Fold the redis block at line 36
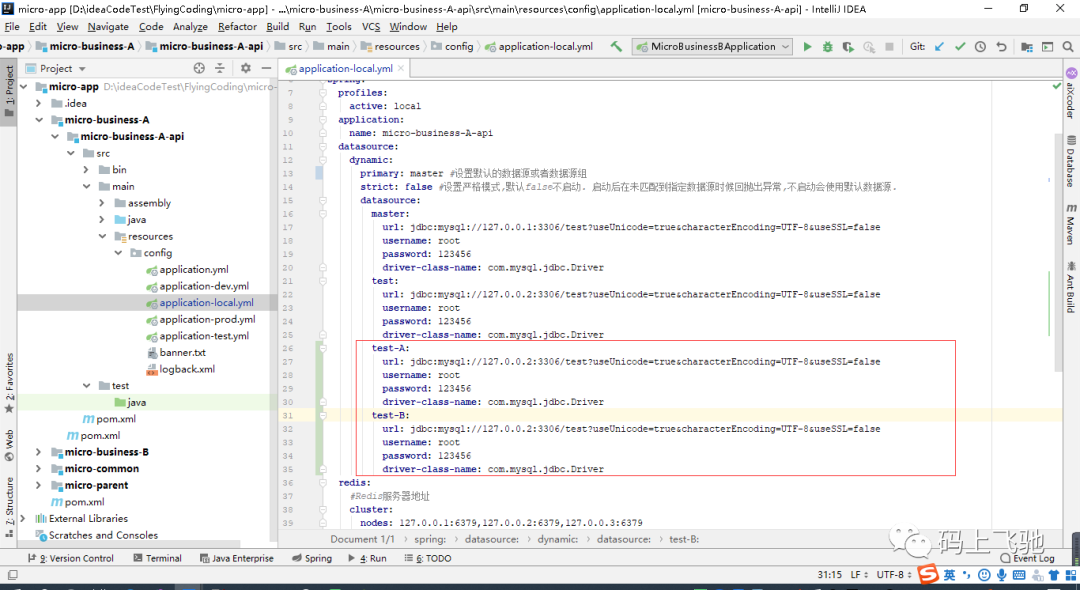1080x590 pixels. 322,483
